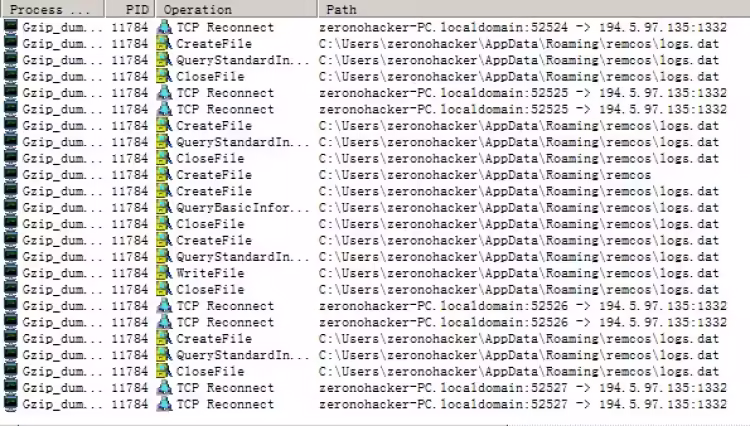Click CloseFile text directly below the WriteFile row

210,289
